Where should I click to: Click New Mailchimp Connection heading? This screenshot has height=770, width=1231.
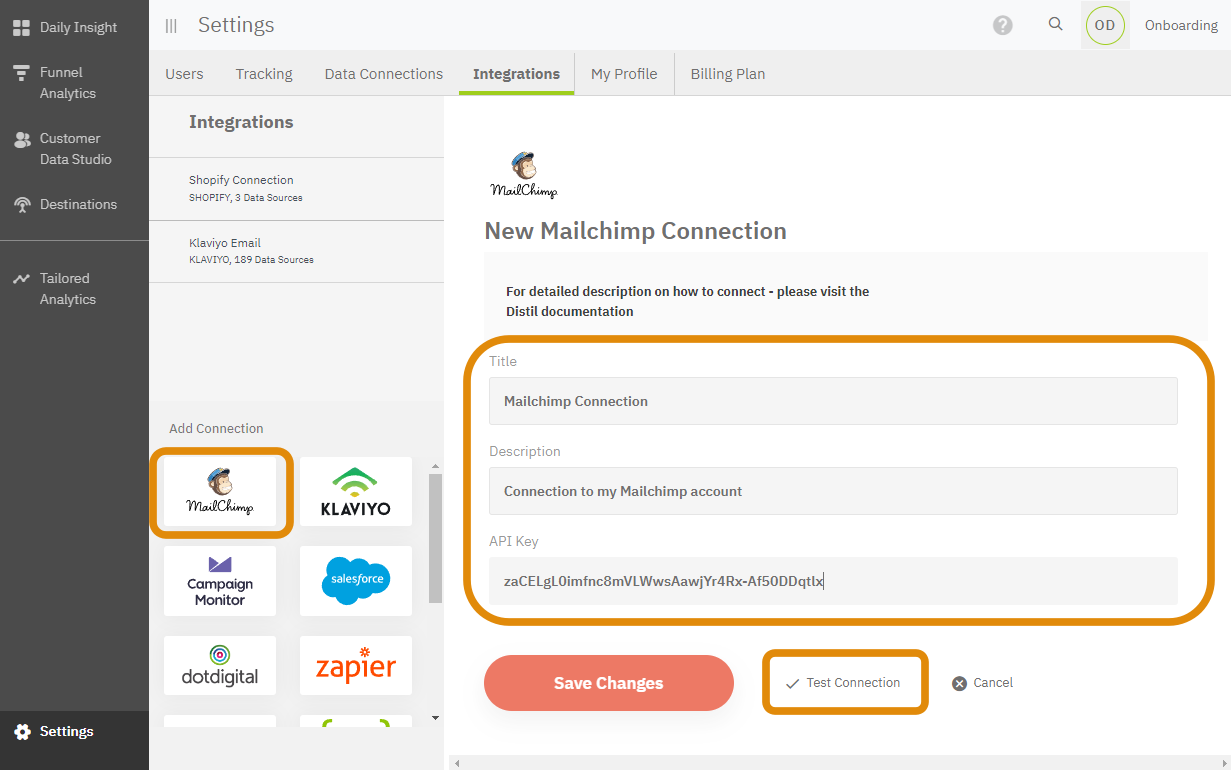pyautogui.click(x=636, y=231)
